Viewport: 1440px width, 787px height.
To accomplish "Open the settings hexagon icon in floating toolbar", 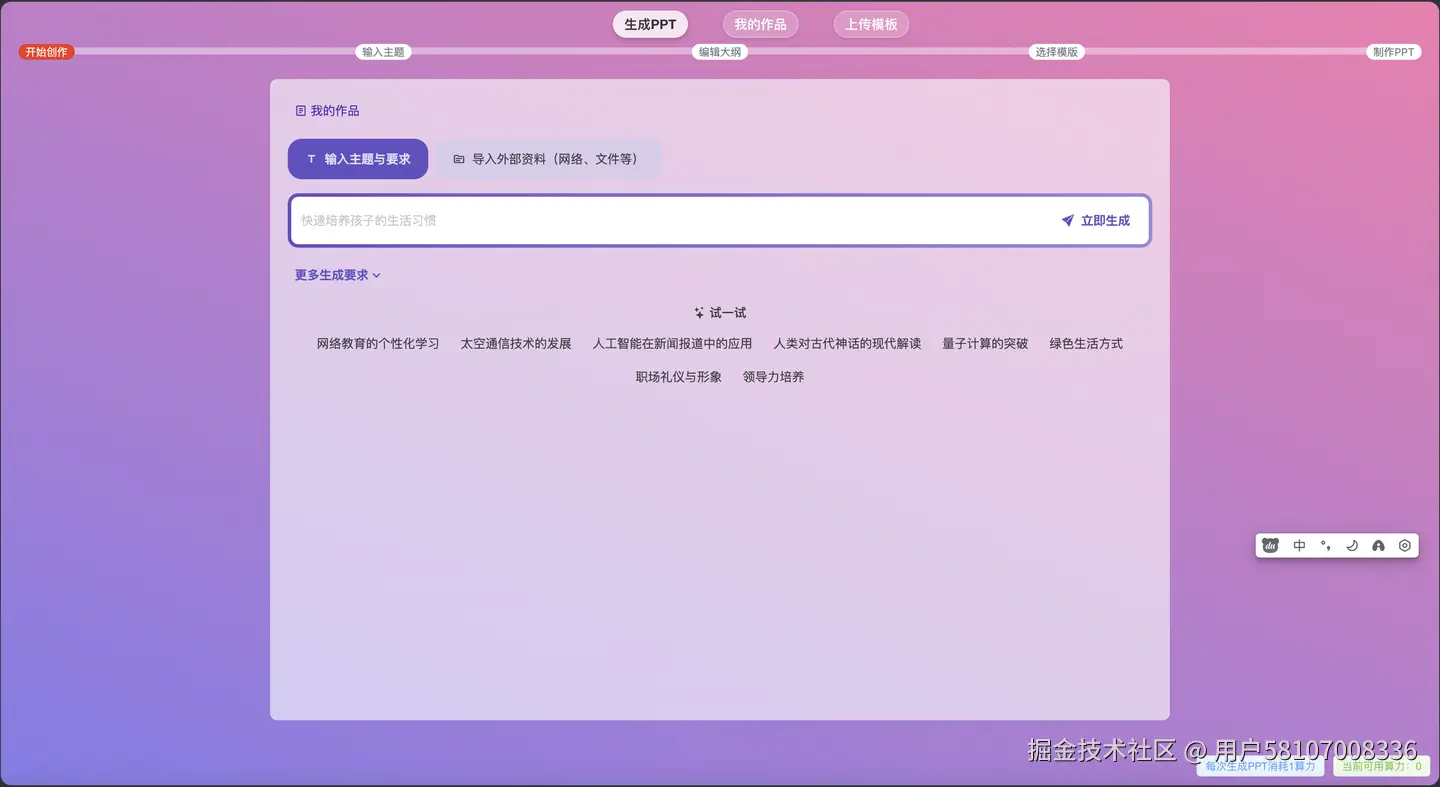I will pyautogui.click(x=1404, y=545).
